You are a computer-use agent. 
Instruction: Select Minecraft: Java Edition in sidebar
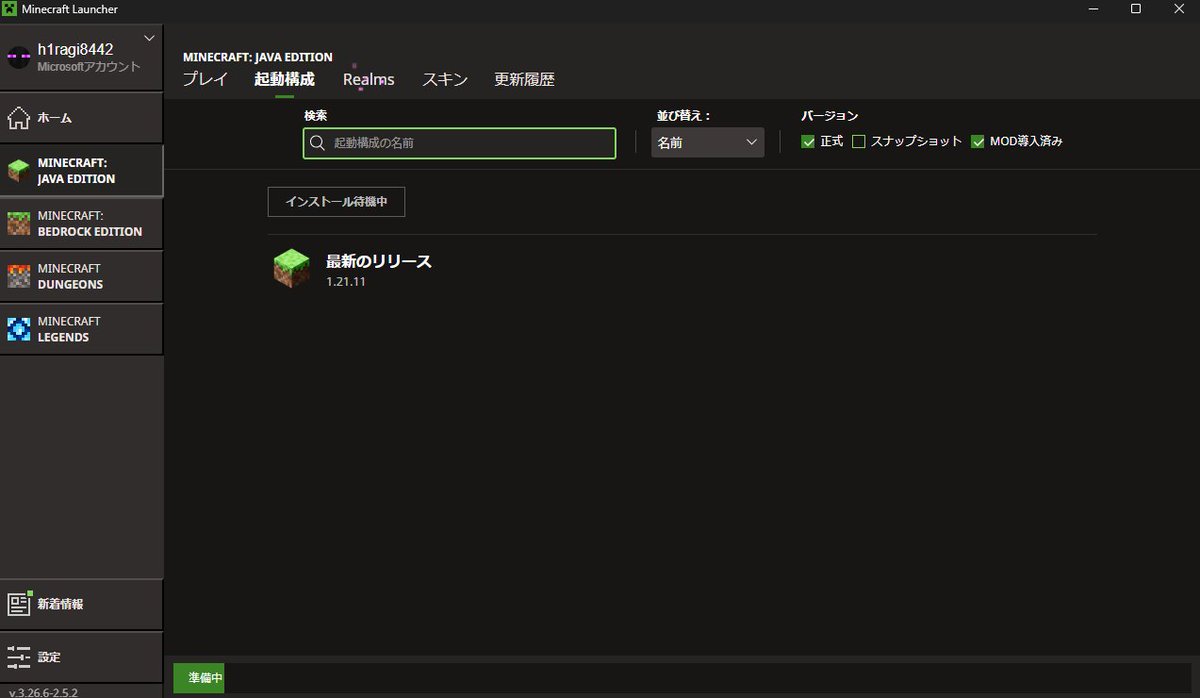point(81,170)
